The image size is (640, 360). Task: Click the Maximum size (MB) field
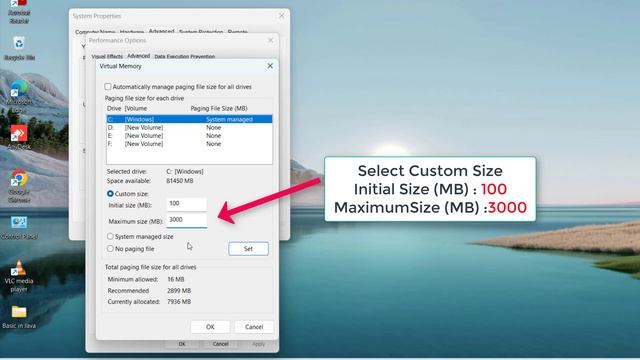point(187,220)
